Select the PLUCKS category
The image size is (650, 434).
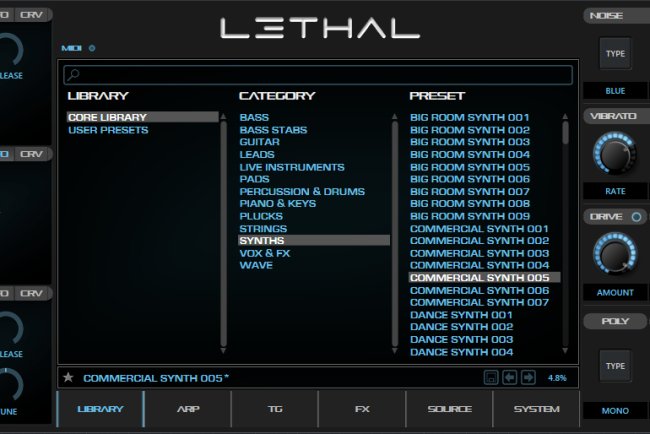point(261,216)
